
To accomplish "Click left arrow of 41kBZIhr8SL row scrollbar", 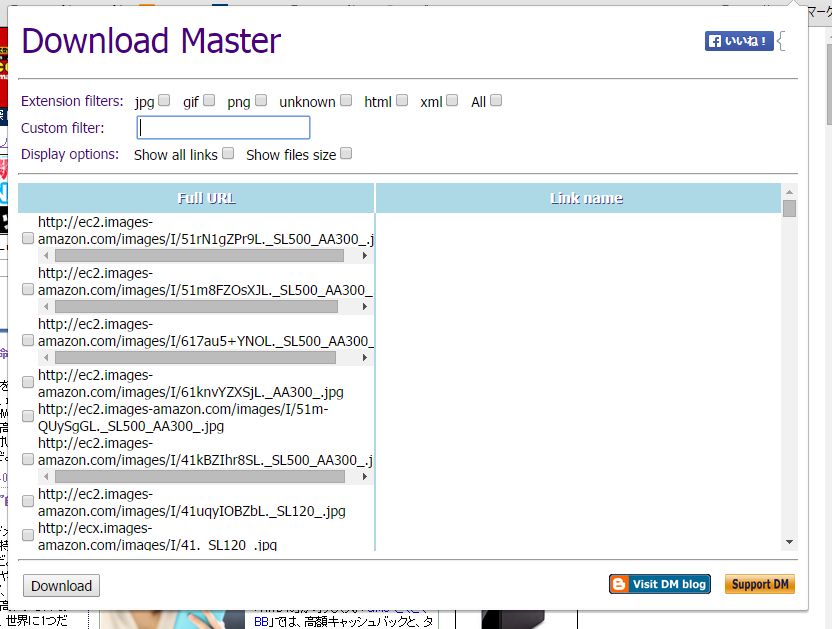I will (x=46, y=477).
